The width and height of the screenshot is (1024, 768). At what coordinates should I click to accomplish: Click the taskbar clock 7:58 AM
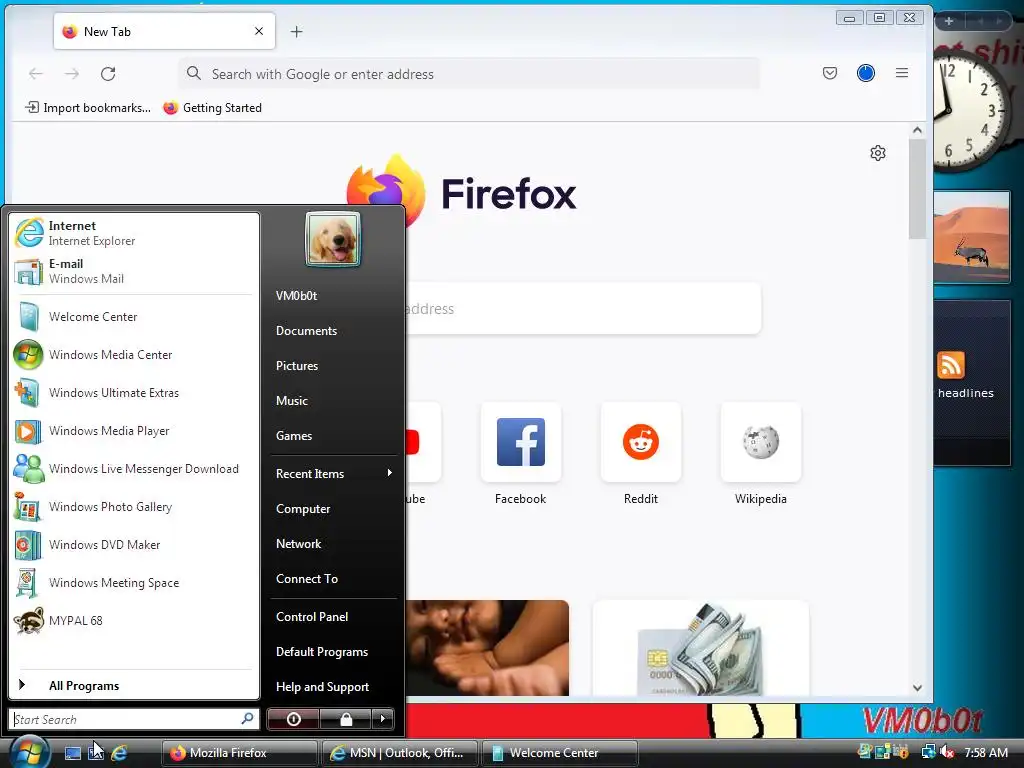point(986,753)
